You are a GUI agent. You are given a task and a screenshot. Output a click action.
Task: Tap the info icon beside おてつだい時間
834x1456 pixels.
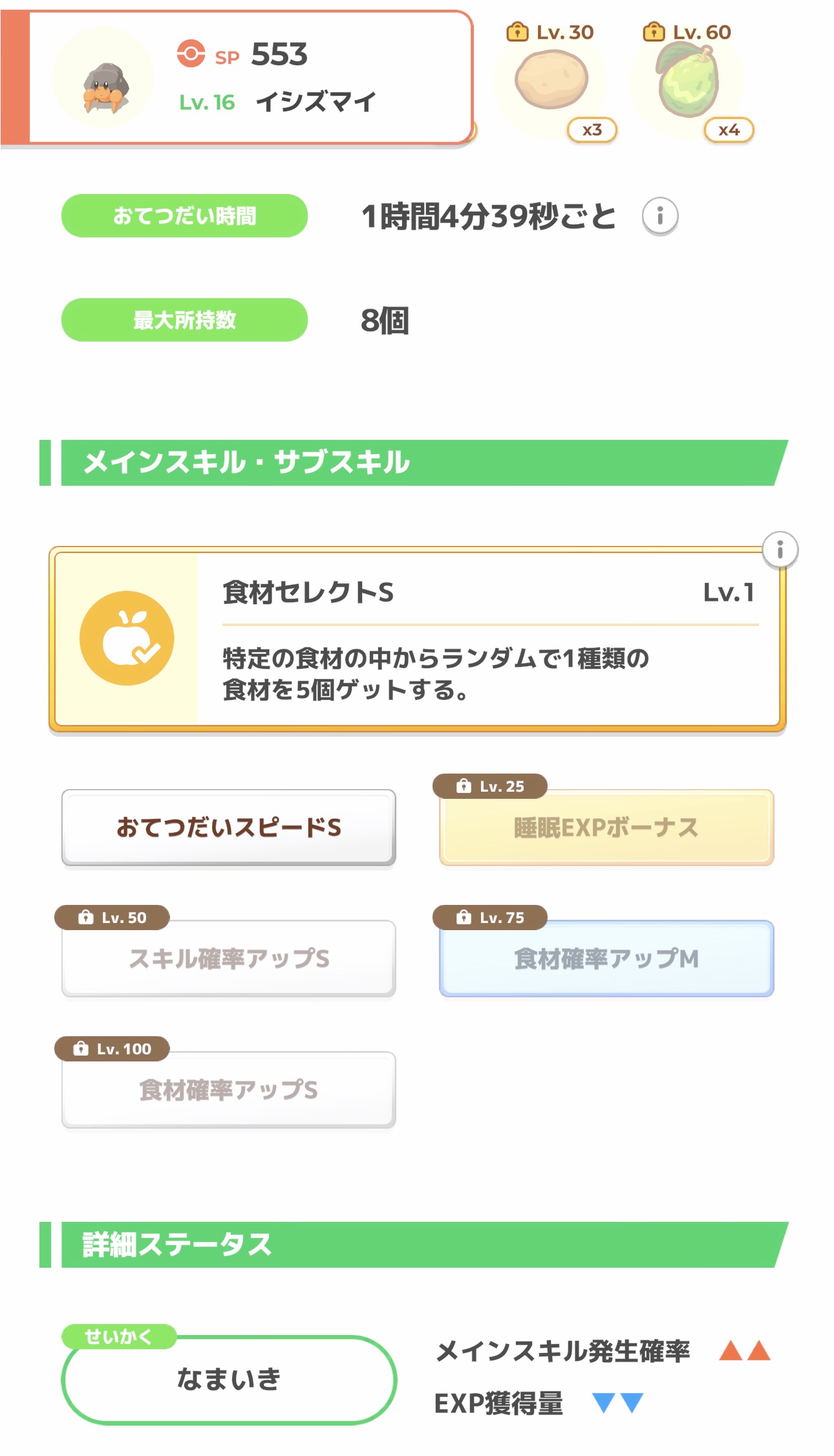click(x=659, y=215)
